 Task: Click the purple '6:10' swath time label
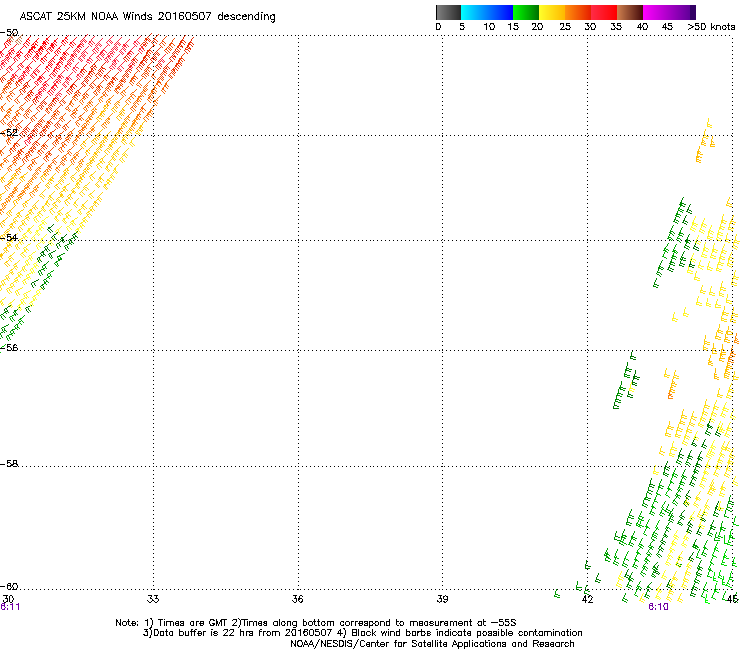[658, 607]
